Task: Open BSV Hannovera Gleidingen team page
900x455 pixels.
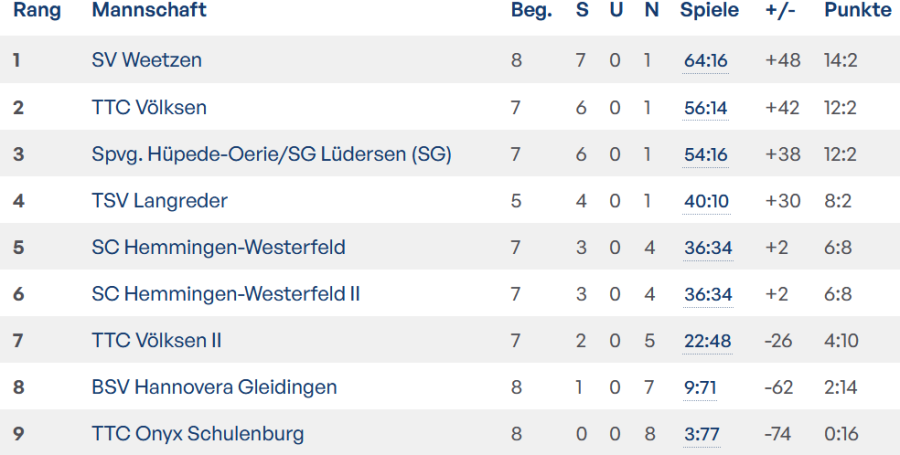Action: point(214,387)
